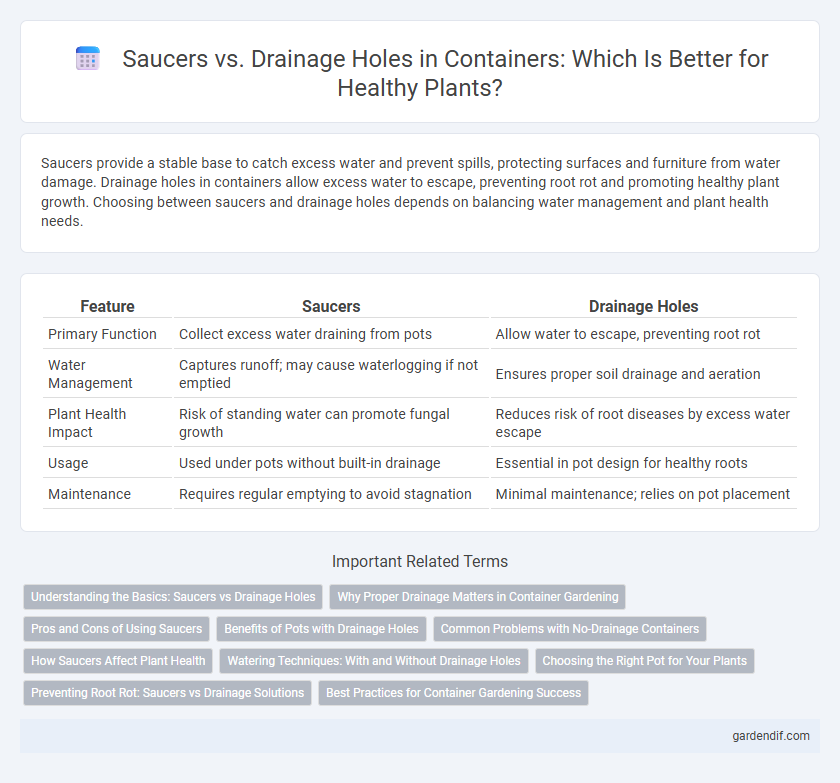Open Preventing Root Rot: Saucers vs Drainage Solutions

pyautogui.click(x=167, y=693)
